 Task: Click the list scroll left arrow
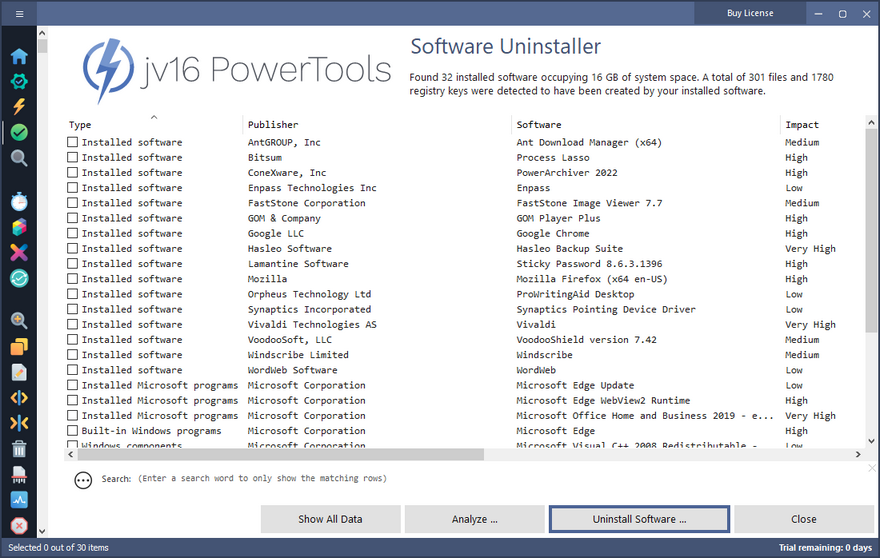71,455
